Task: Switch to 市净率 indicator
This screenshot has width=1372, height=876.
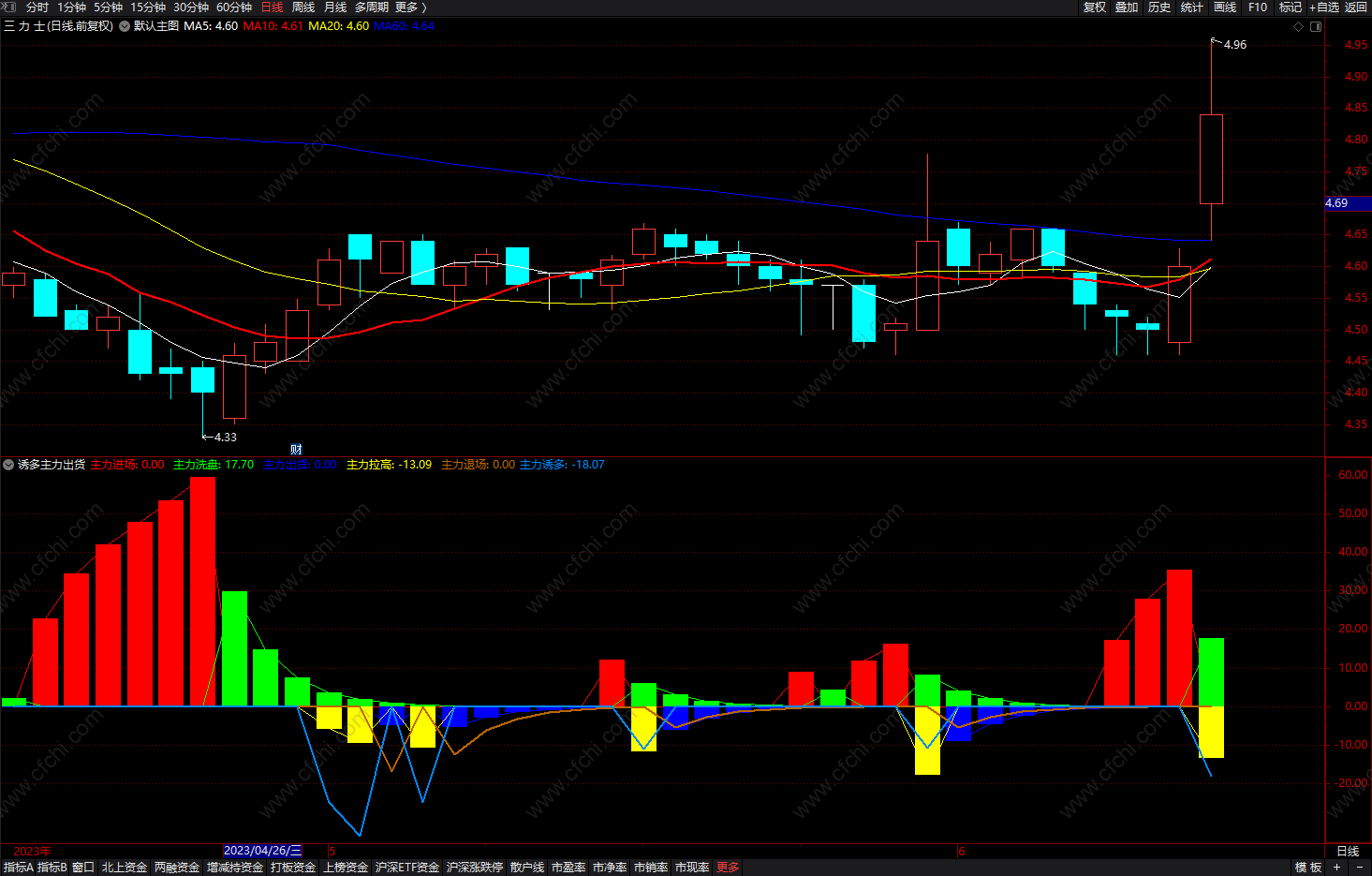Action: 610,868
